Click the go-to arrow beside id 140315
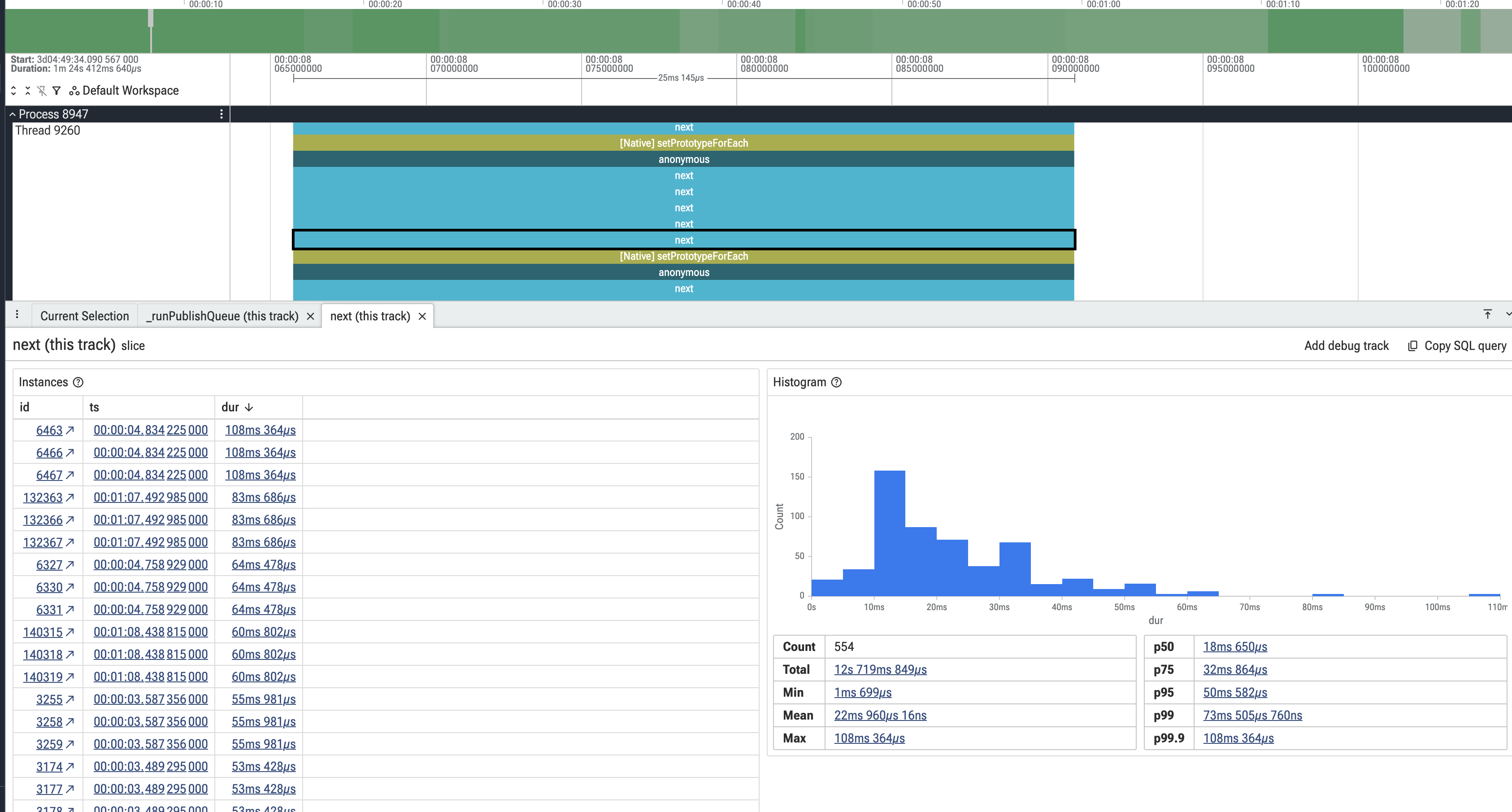 70,632
